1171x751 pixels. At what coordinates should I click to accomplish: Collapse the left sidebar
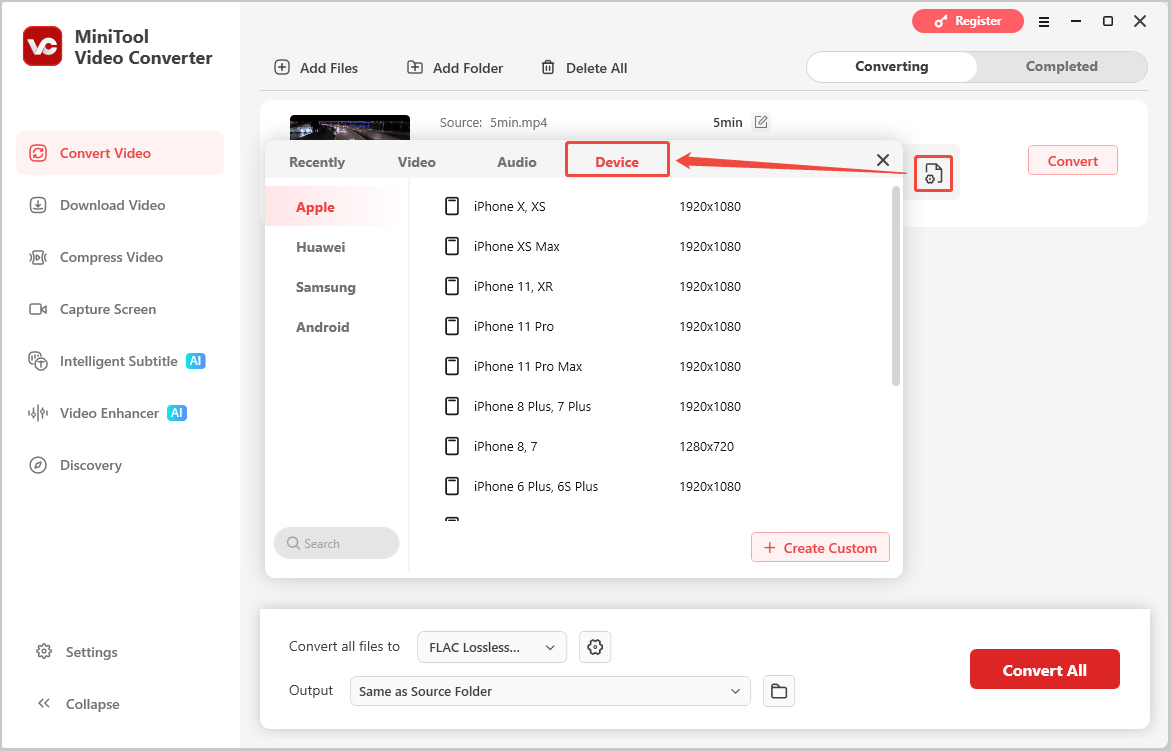coord(78,704)
